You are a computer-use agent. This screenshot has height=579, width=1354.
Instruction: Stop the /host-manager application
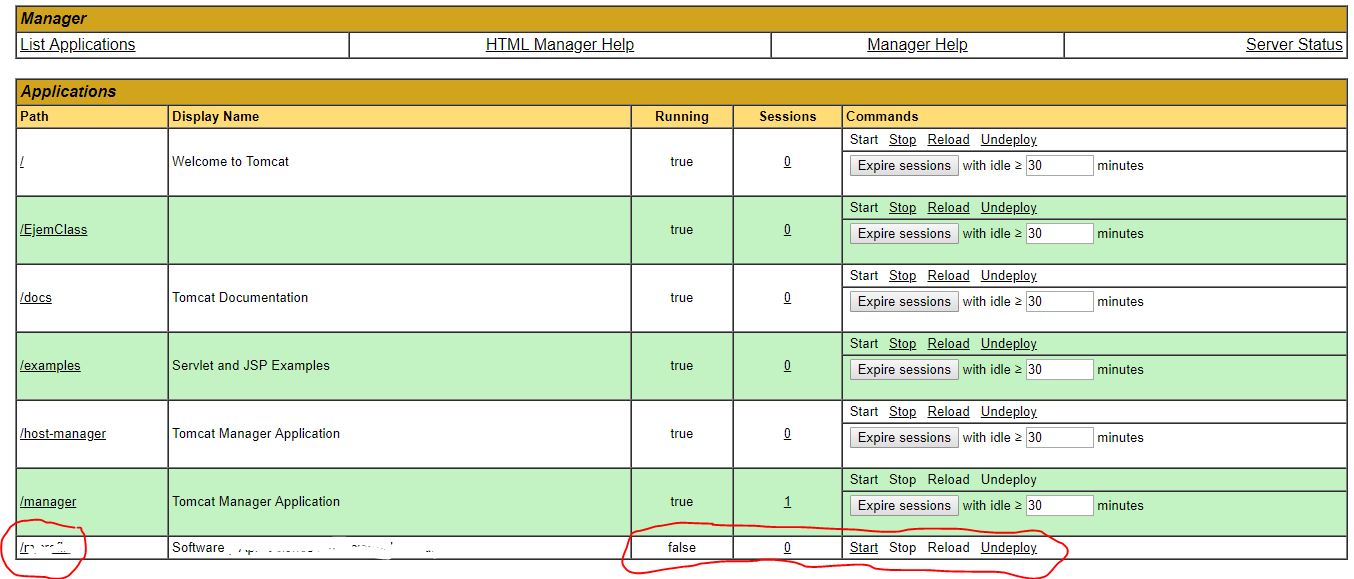902,412
